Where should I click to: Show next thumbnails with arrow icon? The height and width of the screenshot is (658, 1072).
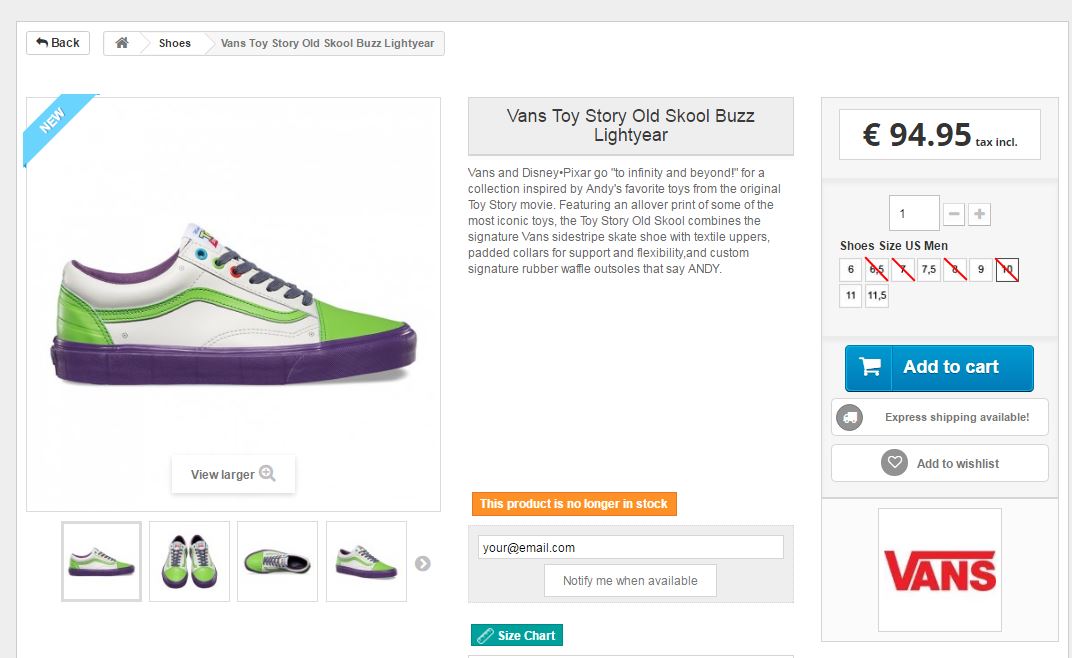[x=423, y=563]
